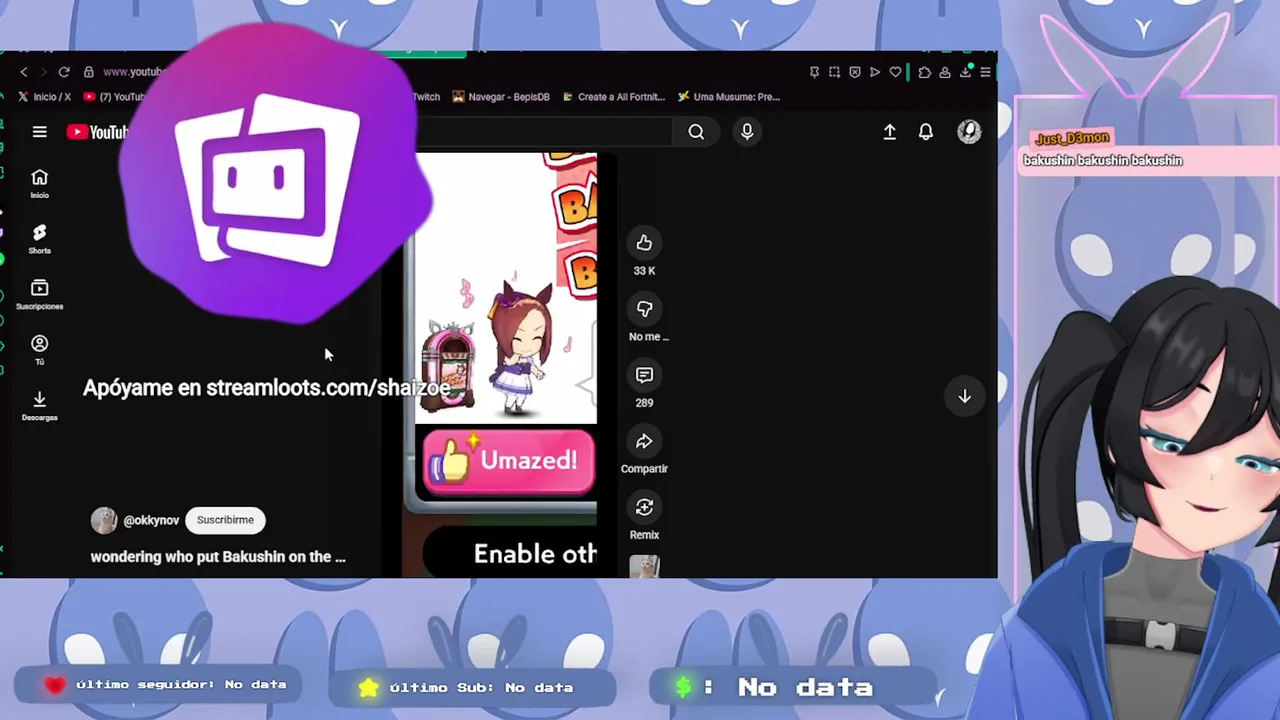Like the short with thumbs up
Image resolution: width=1280 pixels, height=720 pixels.
click(x=644, y=243)
